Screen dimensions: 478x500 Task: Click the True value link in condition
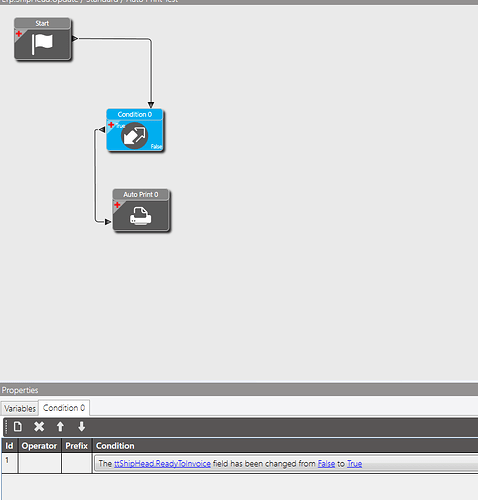[x=355, y=464]
